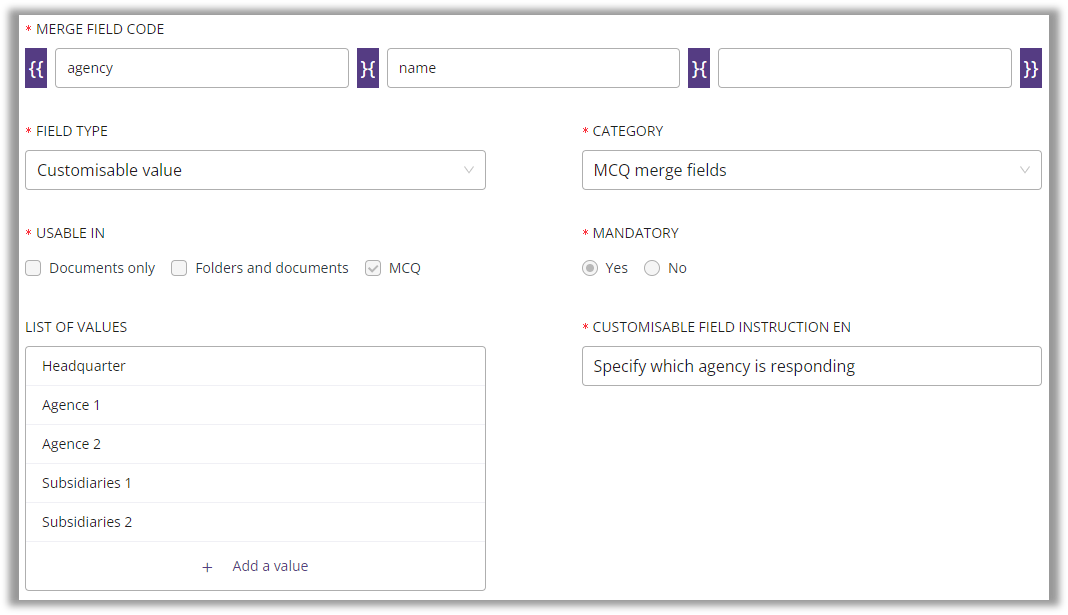Toggle the MCQ checkbox

click(x=373, y=268)
